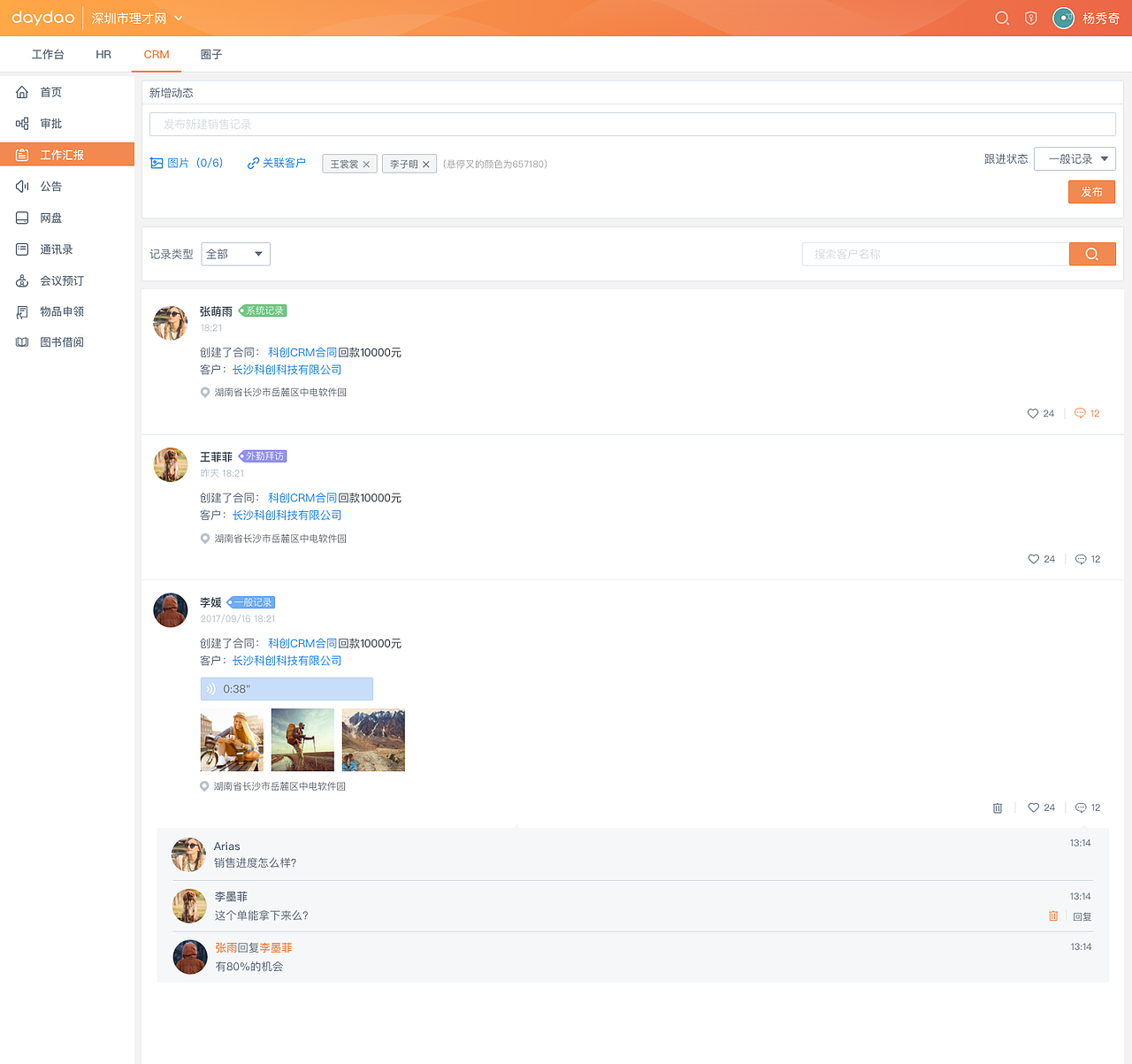The height and width of the screenshot is (1064, 1132).
Task: Open 王菲菲's avatar
Action: 171,464
